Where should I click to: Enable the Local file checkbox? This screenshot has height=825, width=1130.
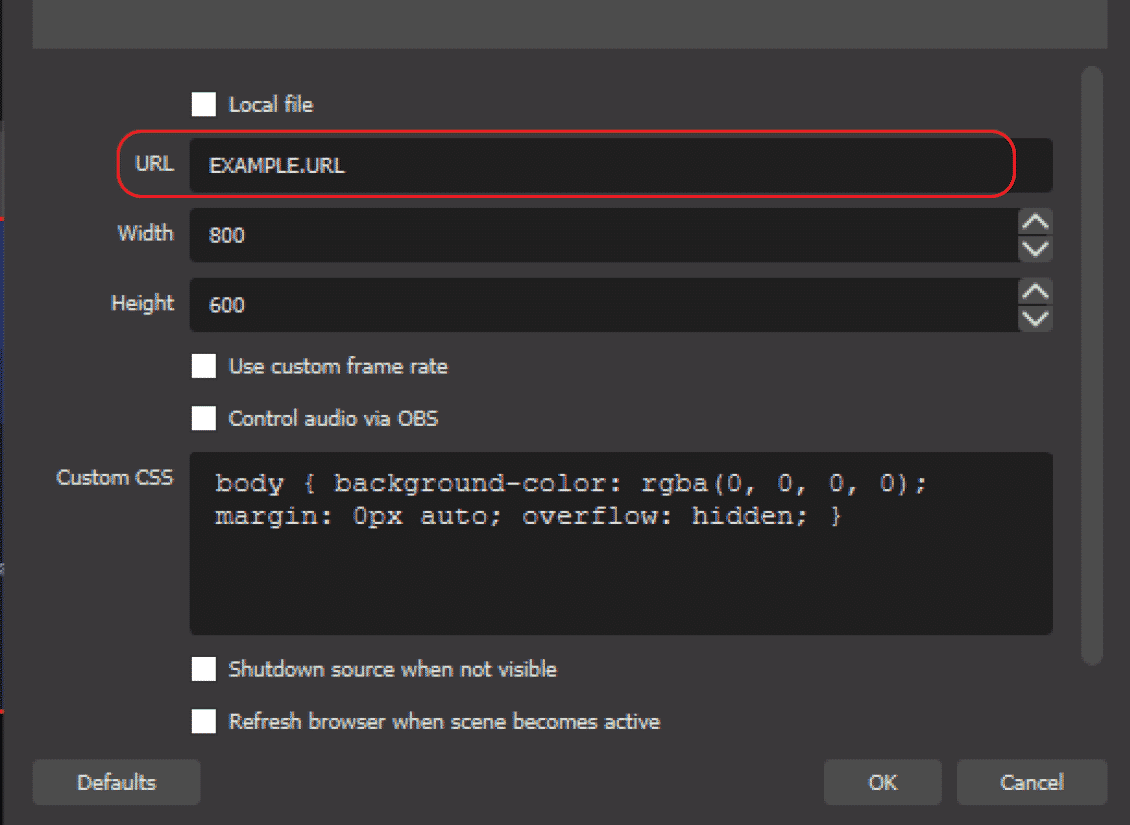203,104
